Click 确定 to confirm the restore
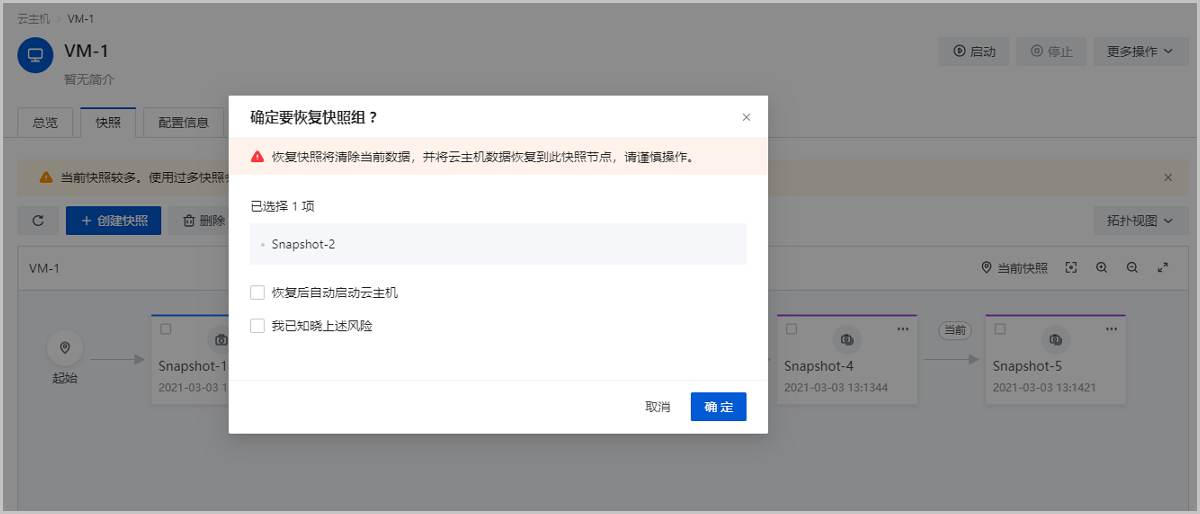This screenshot has width=1200, height=514. tap(718, 407)
